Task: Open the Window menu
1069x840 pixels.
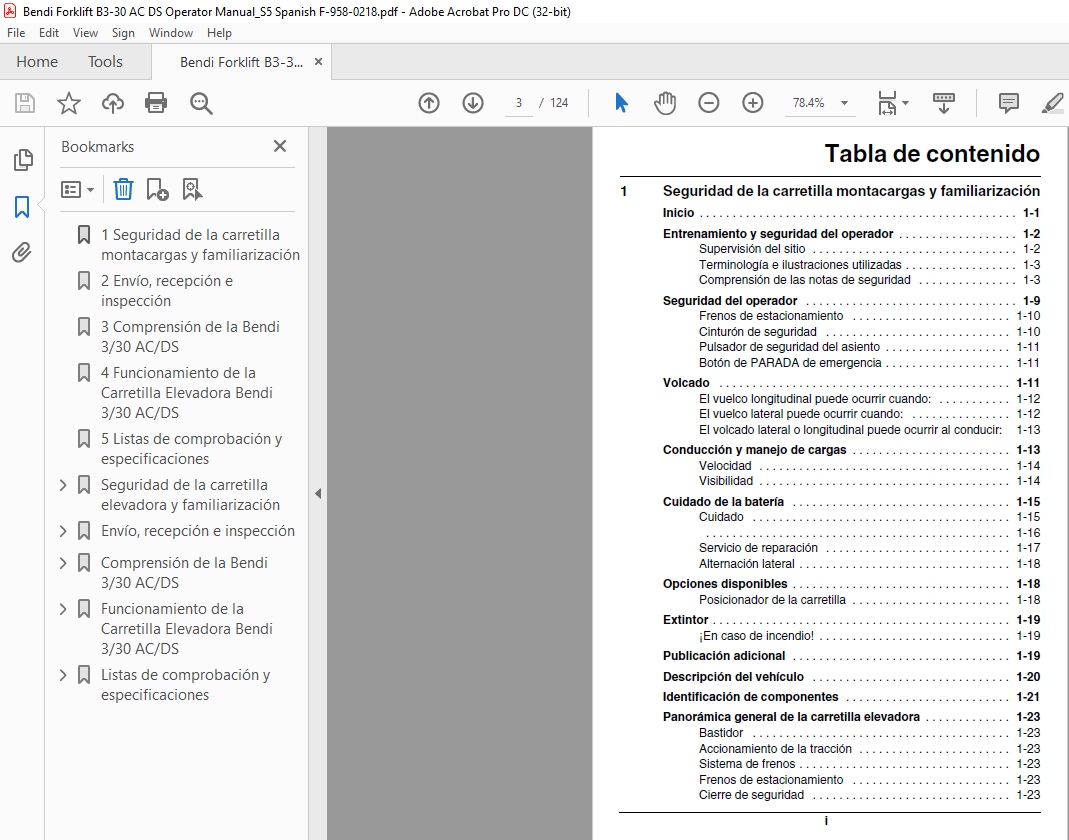Action: pyautogui.click(x=171, y=33)
